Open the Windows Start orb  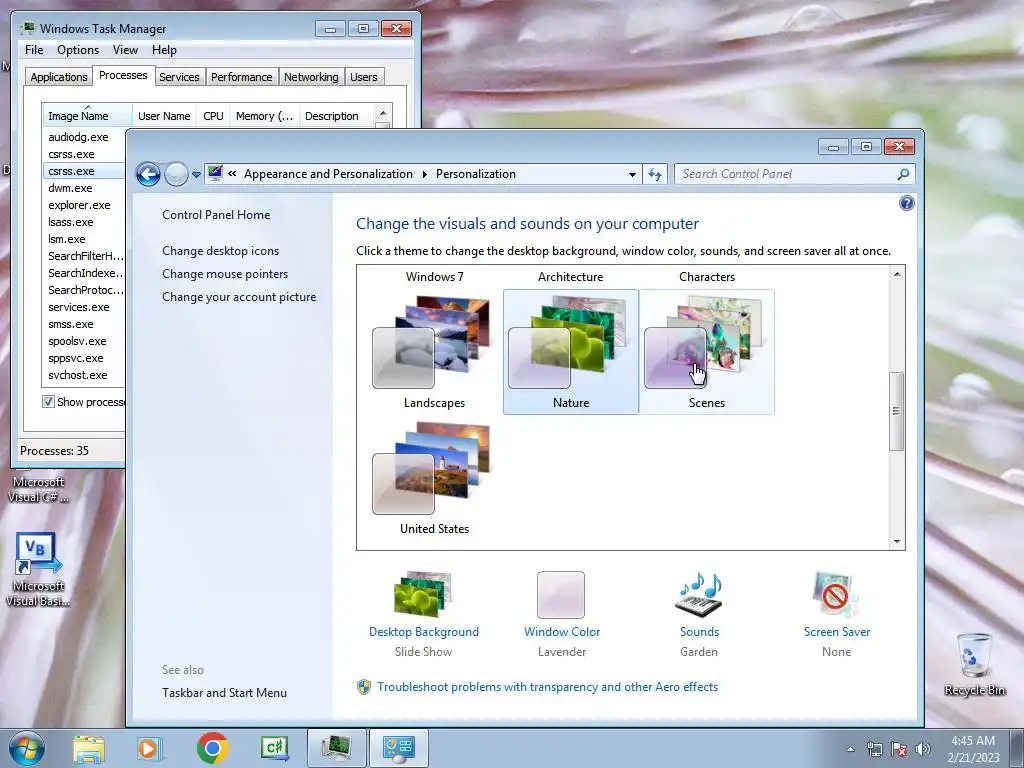(x=27, y=748)
